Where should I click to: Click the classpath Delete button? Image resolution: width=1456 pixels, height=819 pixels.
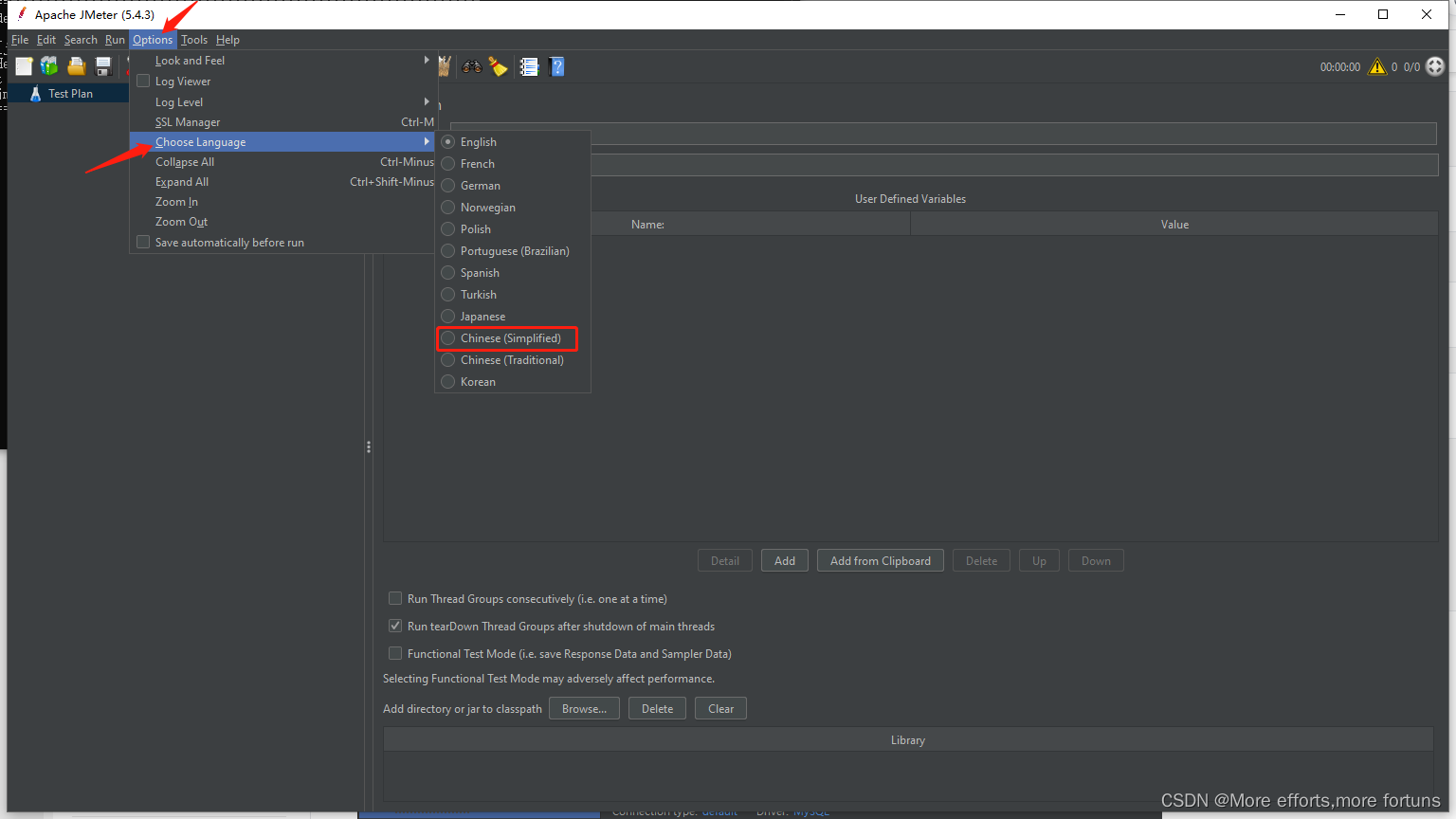(x=657, y=708)
